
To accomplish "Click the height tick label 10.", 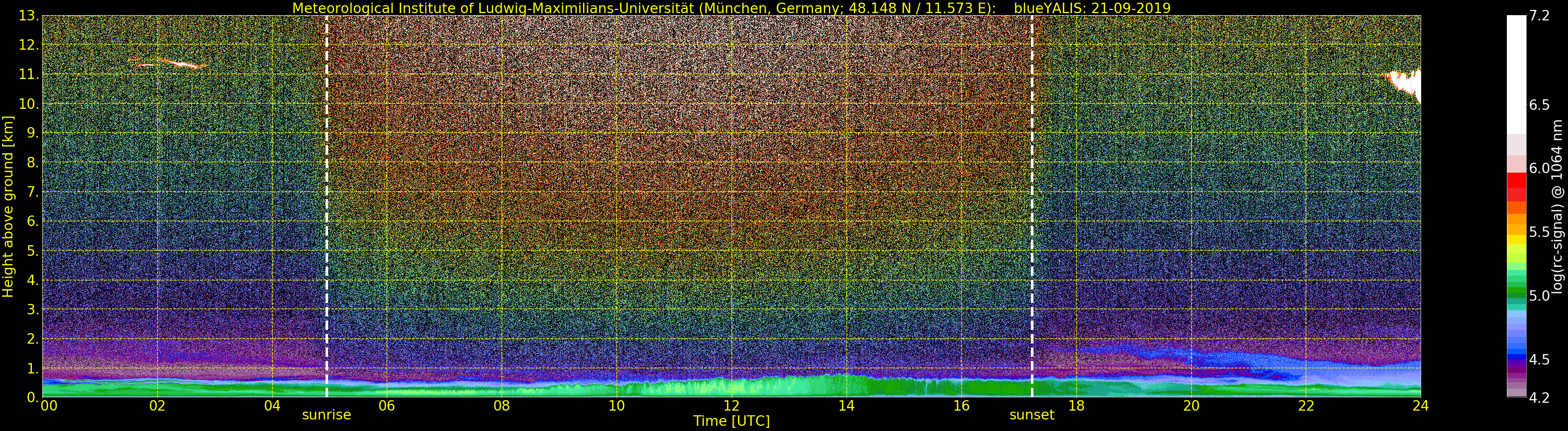I will click(28, 104).
